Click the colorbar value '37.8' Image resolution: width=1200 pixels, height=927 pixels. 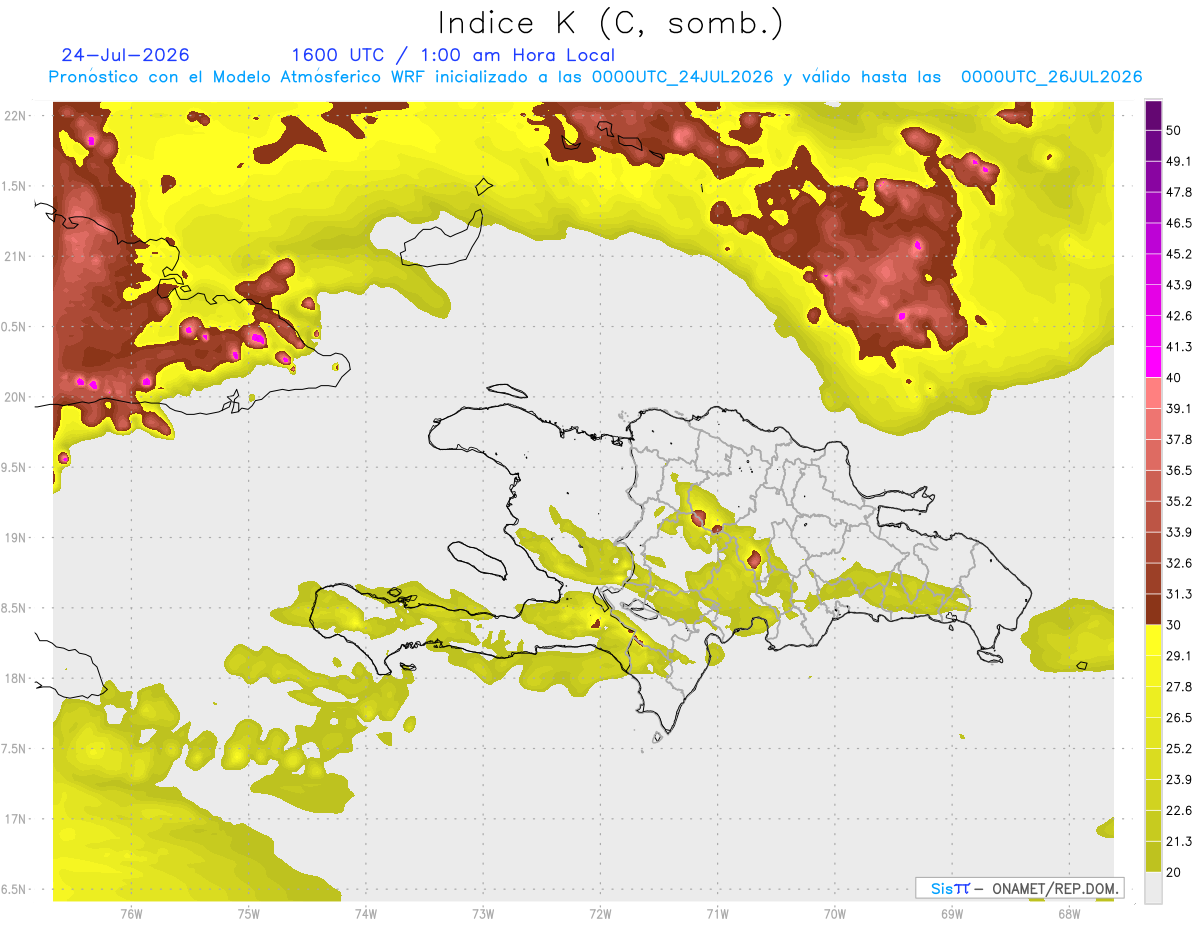point(1179,439)
